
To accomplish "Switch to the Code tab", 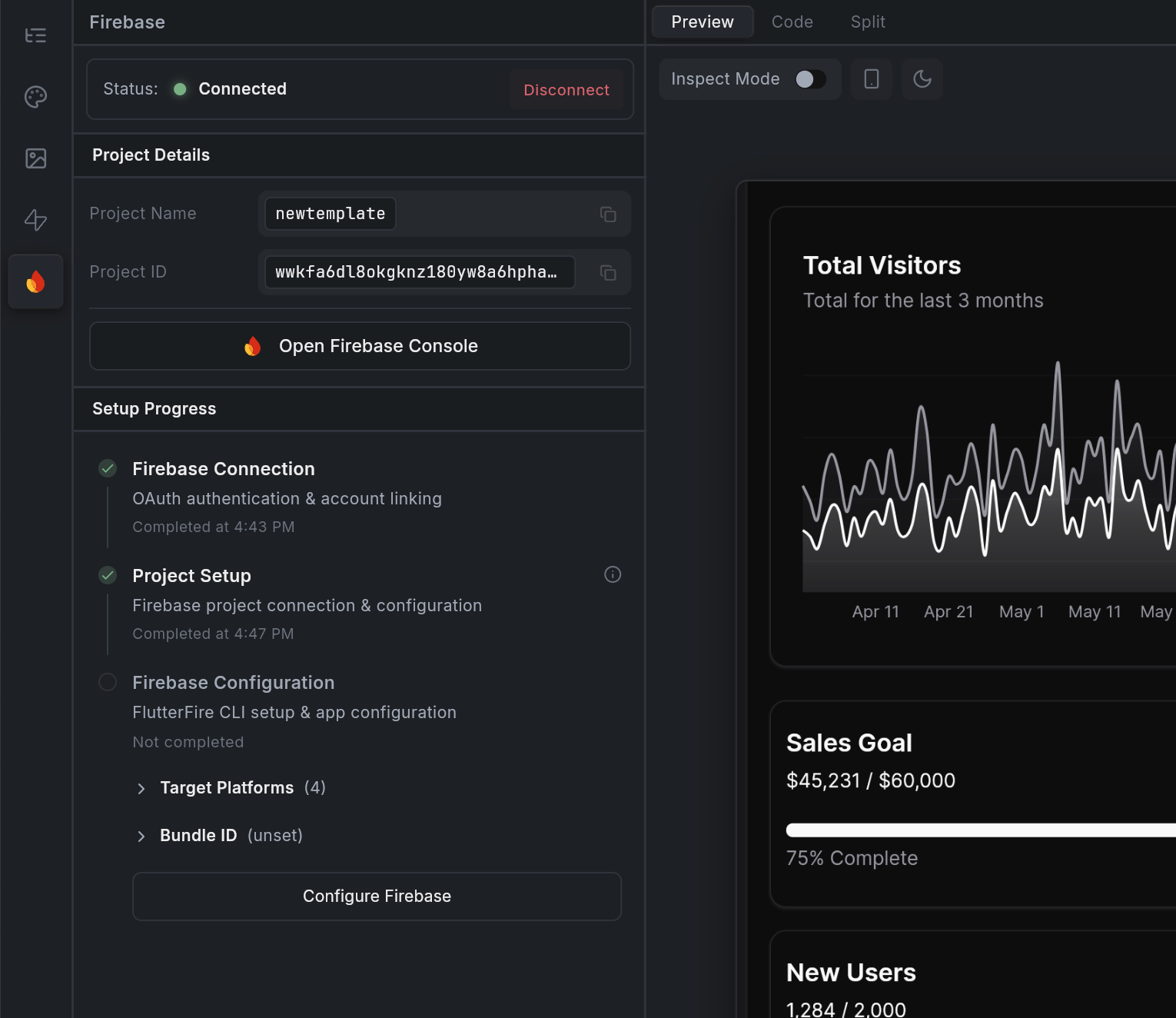I will click(x=792, y=22).
